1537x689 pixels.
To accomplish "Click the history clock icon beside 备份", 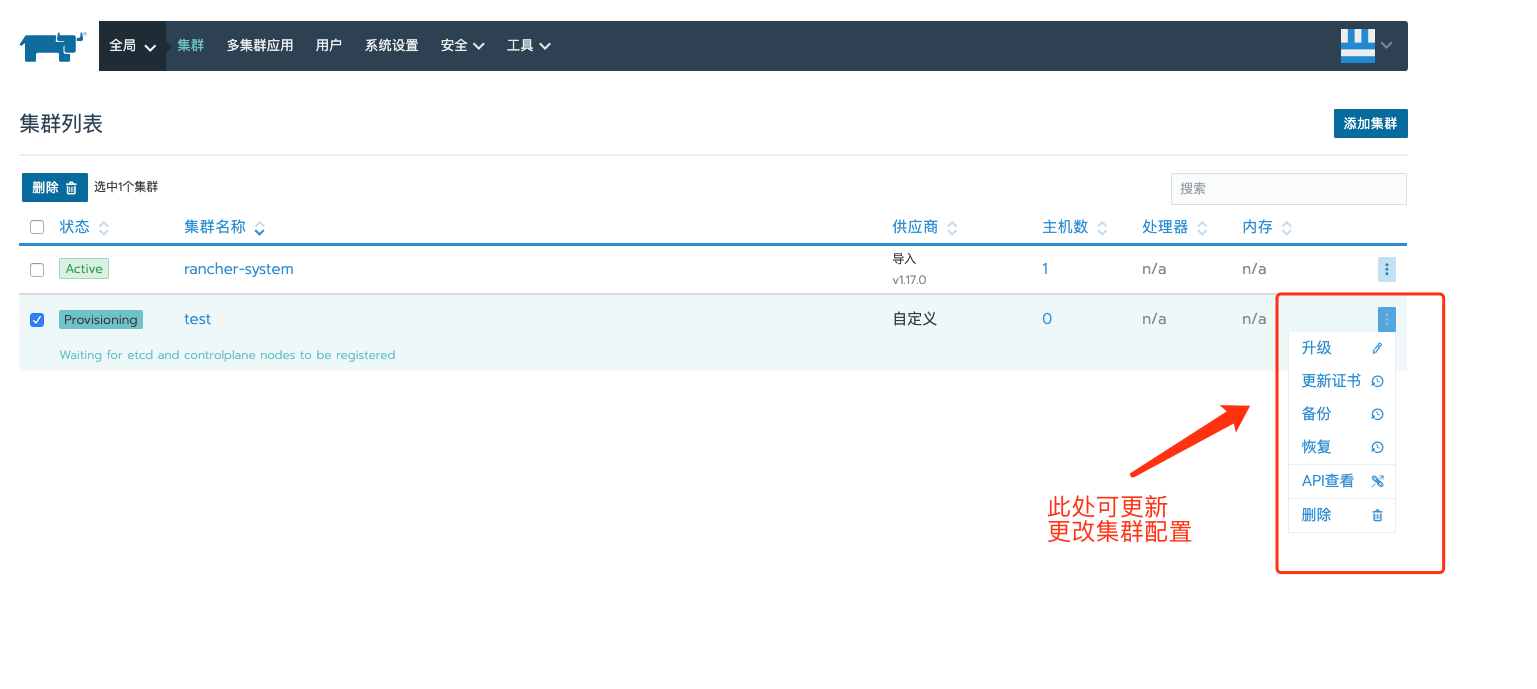I will [x=1377, y=413].
